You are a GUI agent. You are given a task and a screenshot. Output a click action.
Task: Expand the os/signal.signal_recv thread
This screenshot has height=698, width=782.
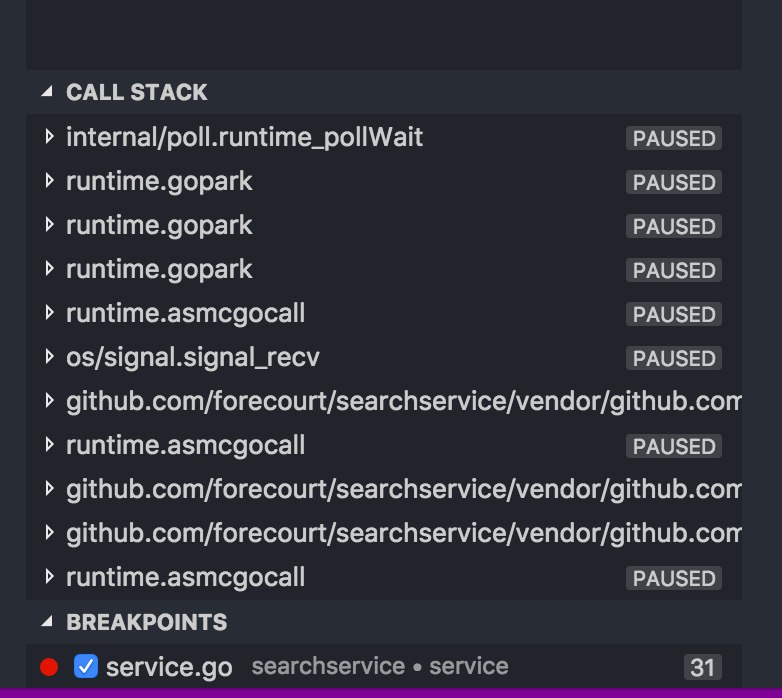[x=49, y=356]
